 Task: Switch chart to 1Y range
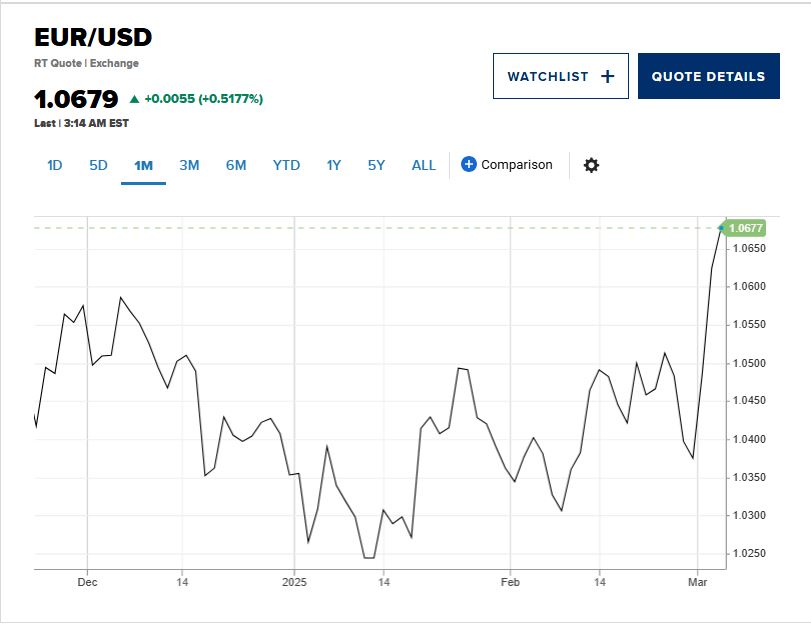pos(334,165)
